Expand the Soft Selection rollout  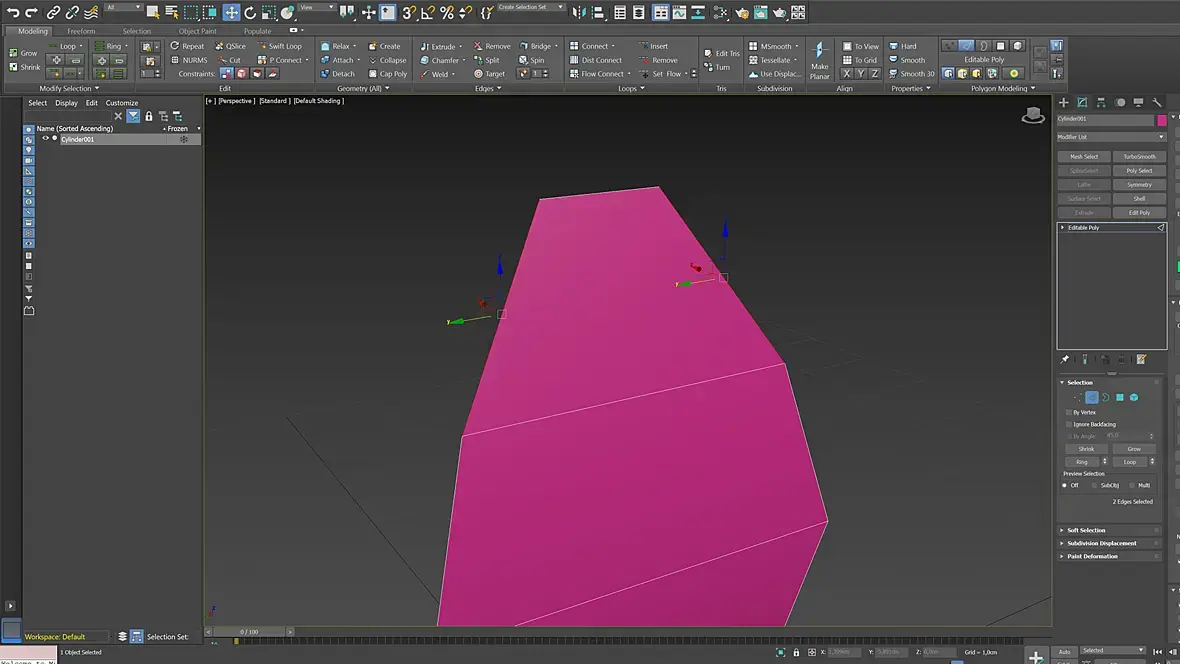coord(1086,530)
